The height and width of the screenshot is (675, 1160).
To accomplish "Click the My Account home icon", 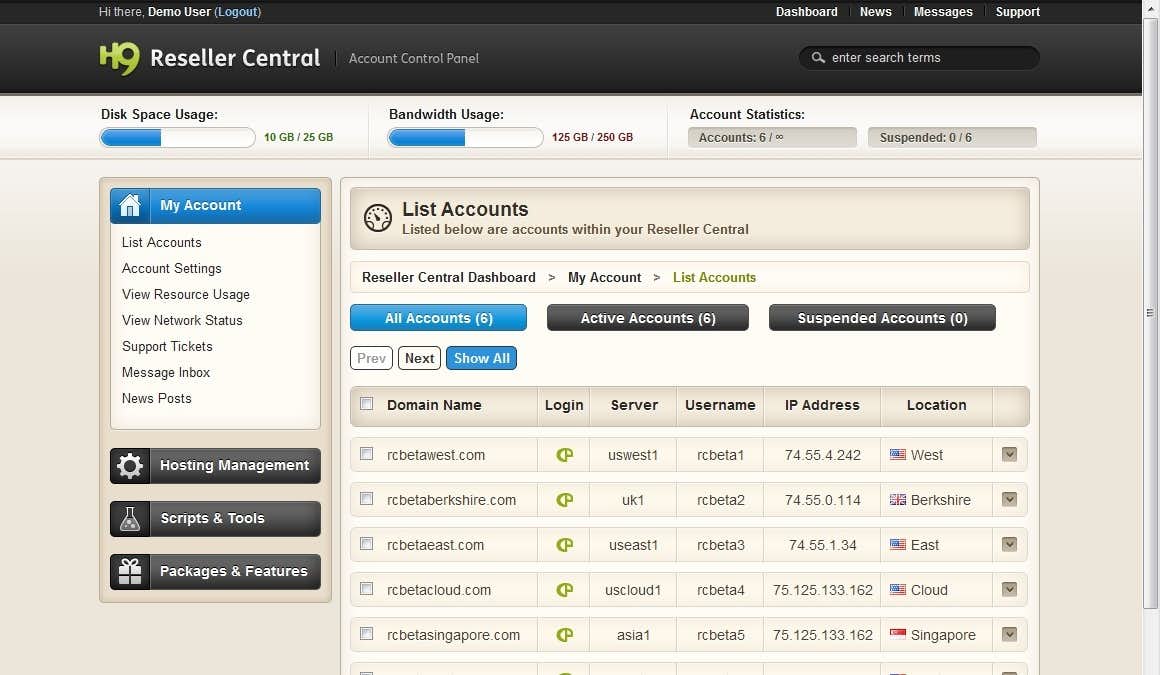I will (x=130, y=206).
